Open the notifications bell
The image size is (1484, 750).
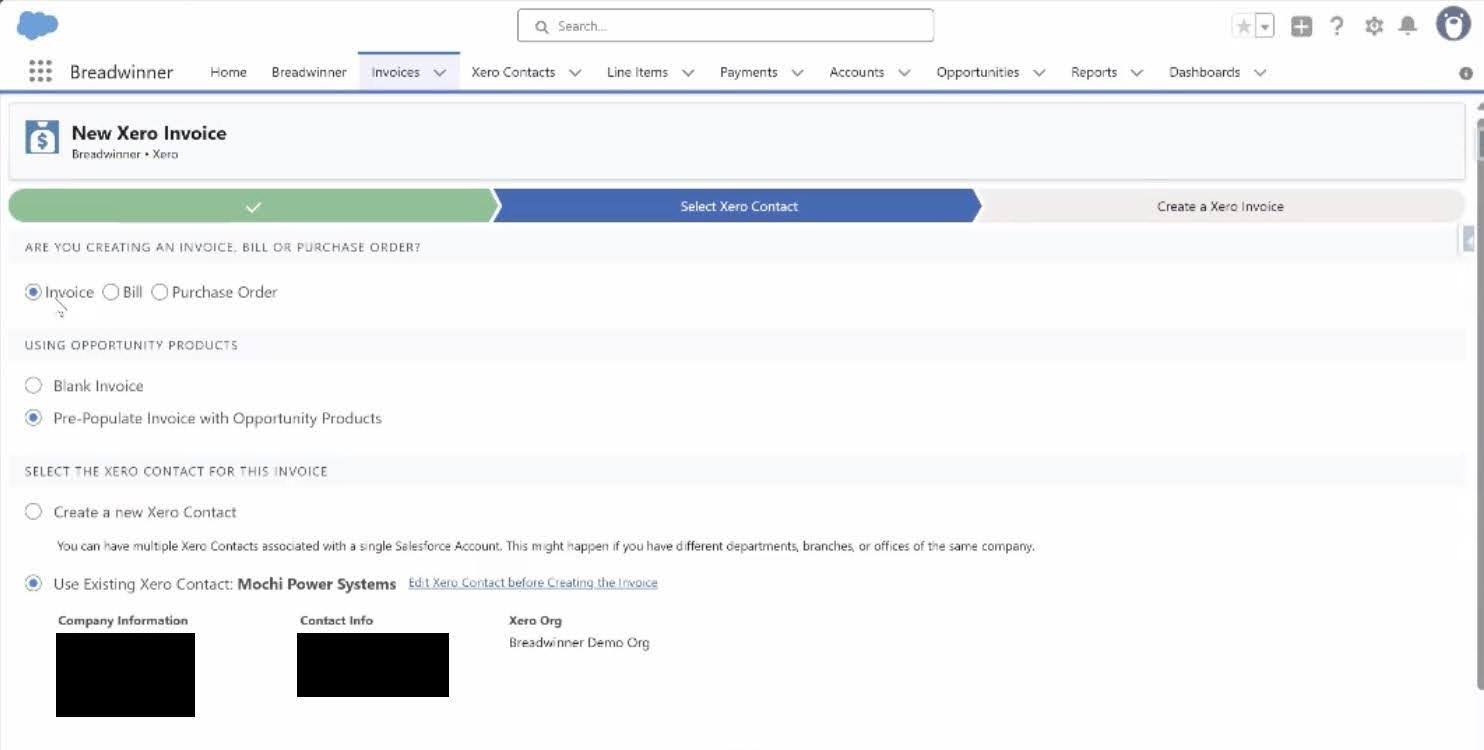pos(1408,26)
